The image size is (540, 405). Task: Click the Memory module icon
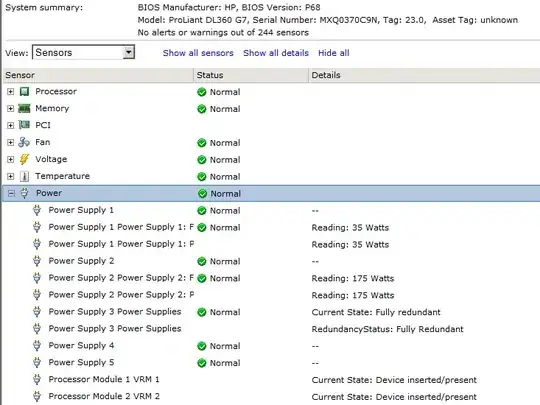24,108
